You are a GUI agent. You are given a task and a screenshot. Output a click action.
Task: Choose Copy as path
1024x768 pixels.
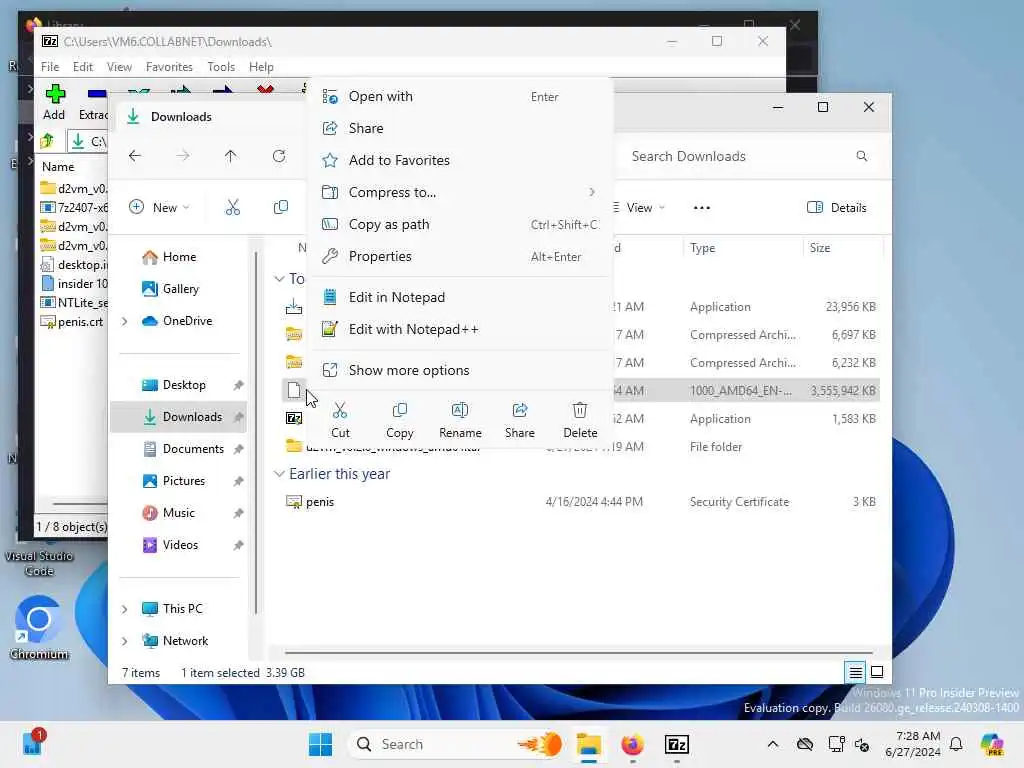pos(459,225)
